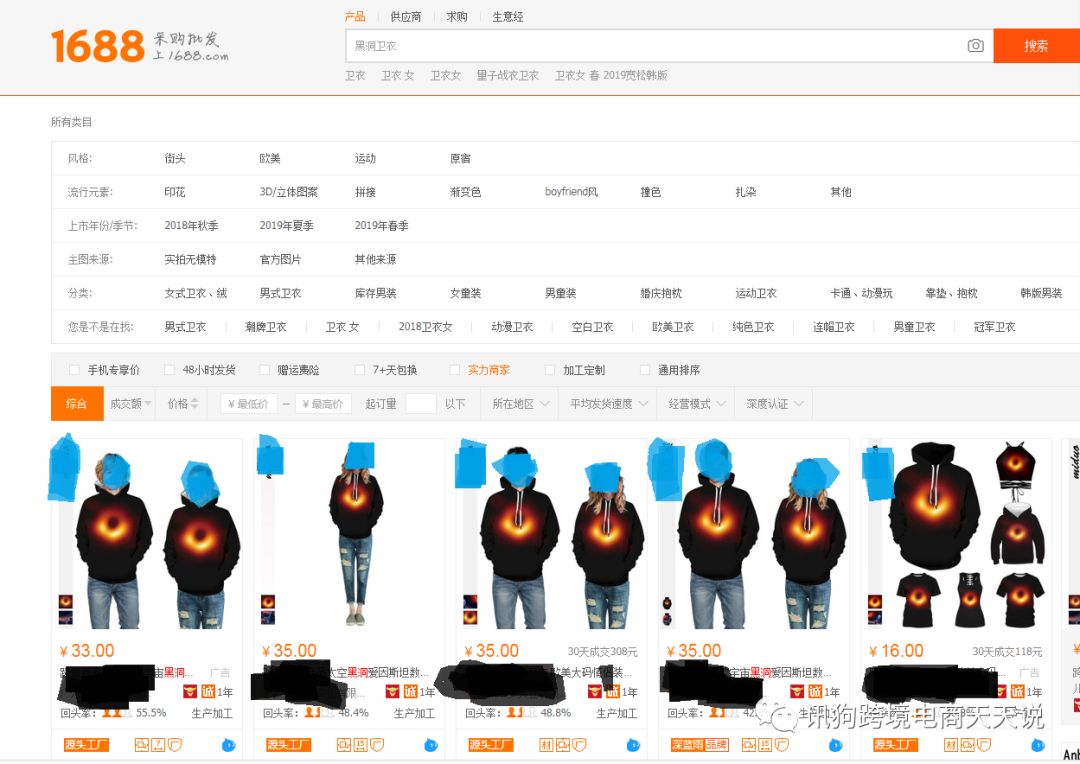Filter by 街头 style
Viewport: 1080px width, 764px height.
175,158
